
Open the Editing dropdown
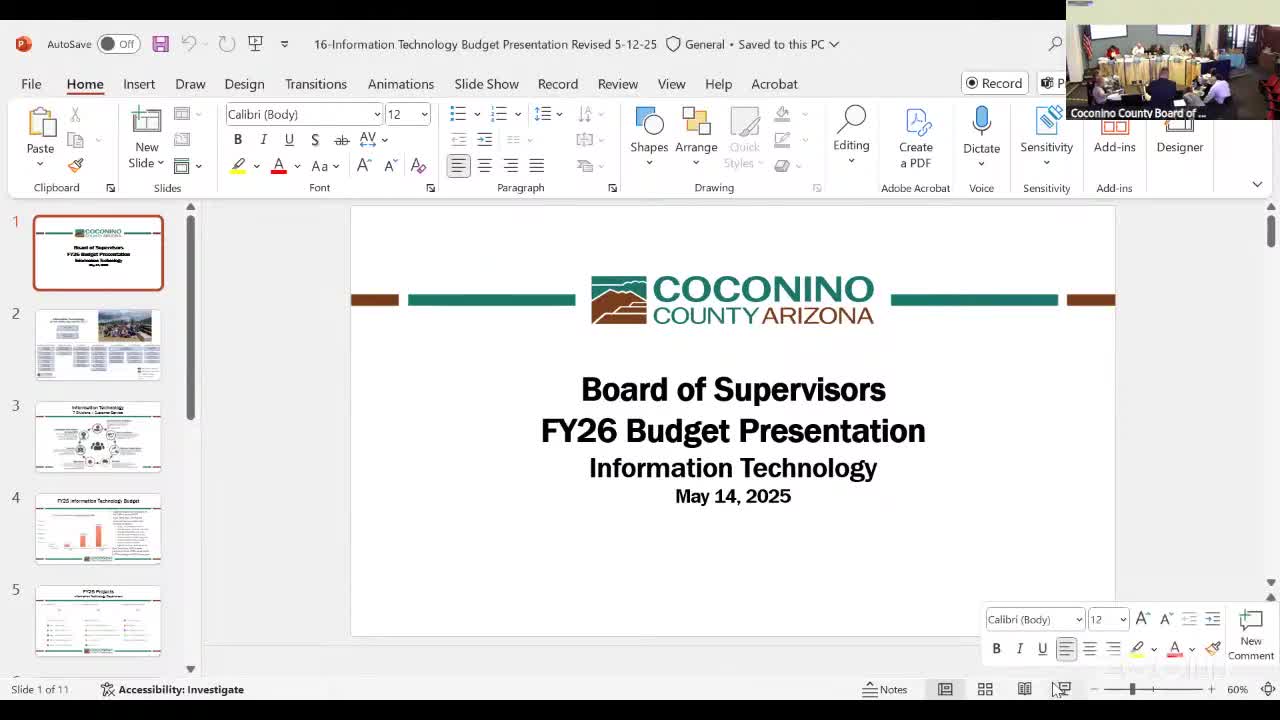(851, 134)
